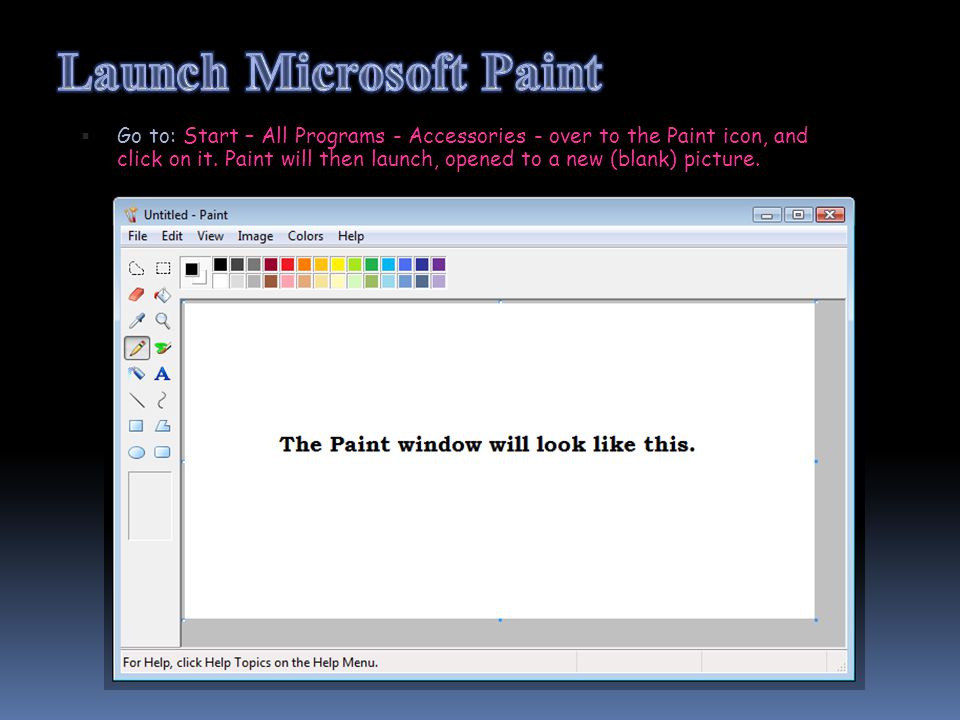This screenshot has width=960, height=720.
Task: Choose the navy blue palette swatch
Action: pyautogui.click(x=422, y=264)
